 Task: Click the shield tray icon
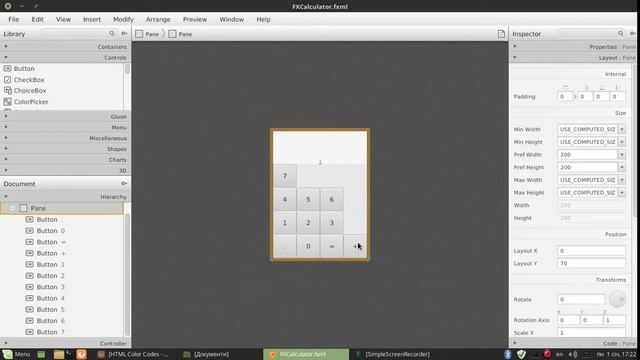point(521,354)
